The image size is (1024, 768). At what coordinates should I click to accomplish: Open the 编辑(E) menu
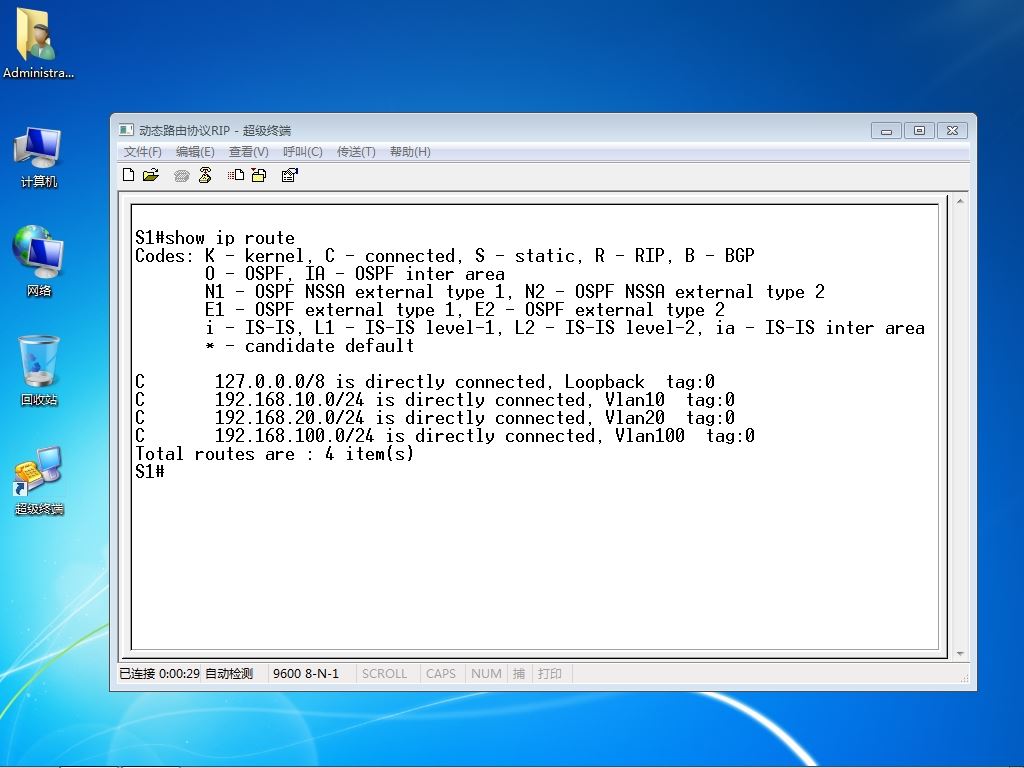tap(195, 152)
